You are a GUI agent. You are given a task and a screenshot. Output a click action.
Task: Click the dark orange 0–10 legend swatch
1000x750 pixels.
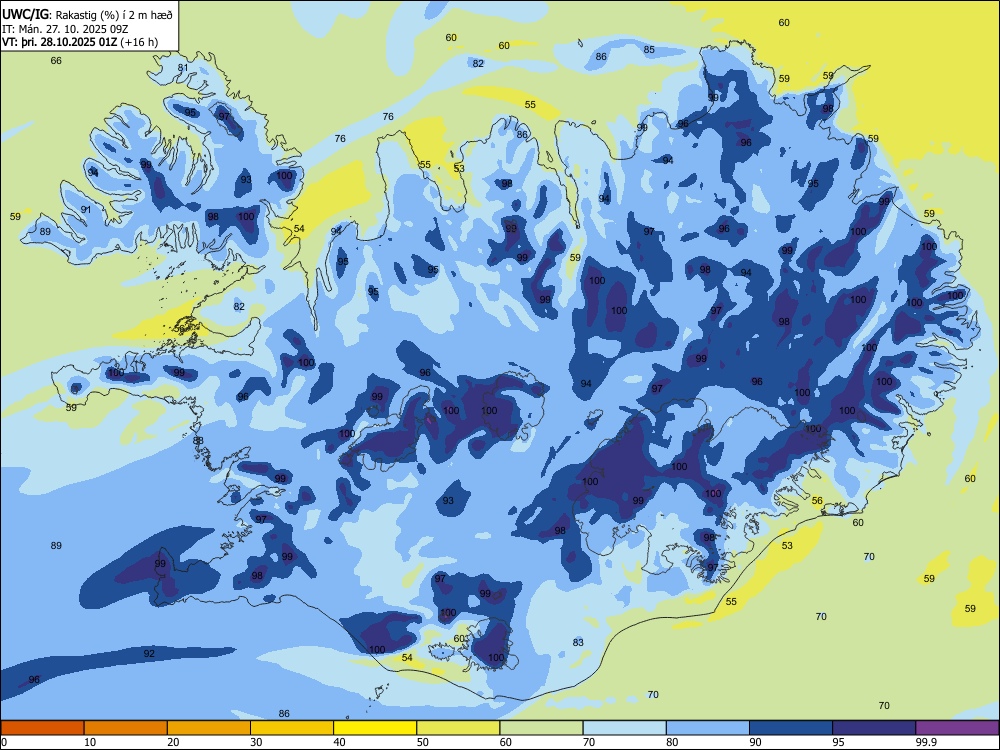pyautogui.click(x=42, y=728)
